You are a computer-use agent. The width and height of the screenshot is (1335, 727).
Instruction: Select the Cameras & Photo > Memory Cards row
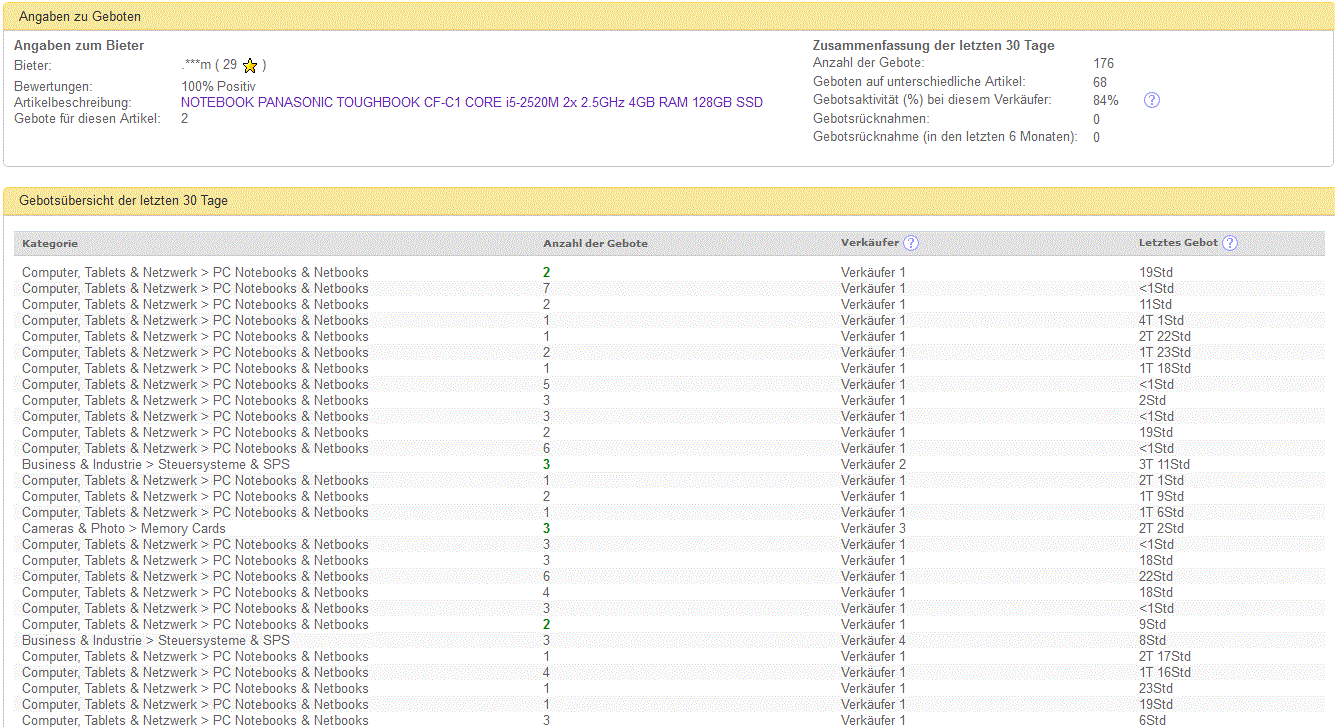click(x=124, y=528)
